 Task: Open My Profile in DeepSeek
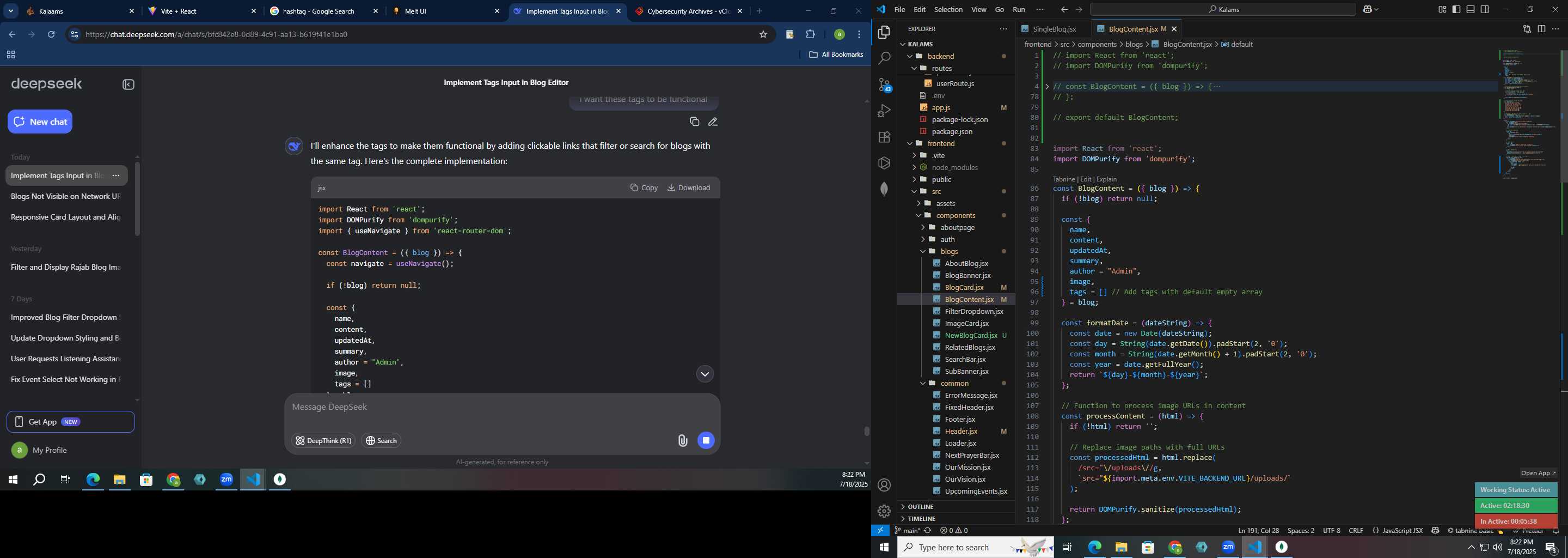[x=40, y=450]
